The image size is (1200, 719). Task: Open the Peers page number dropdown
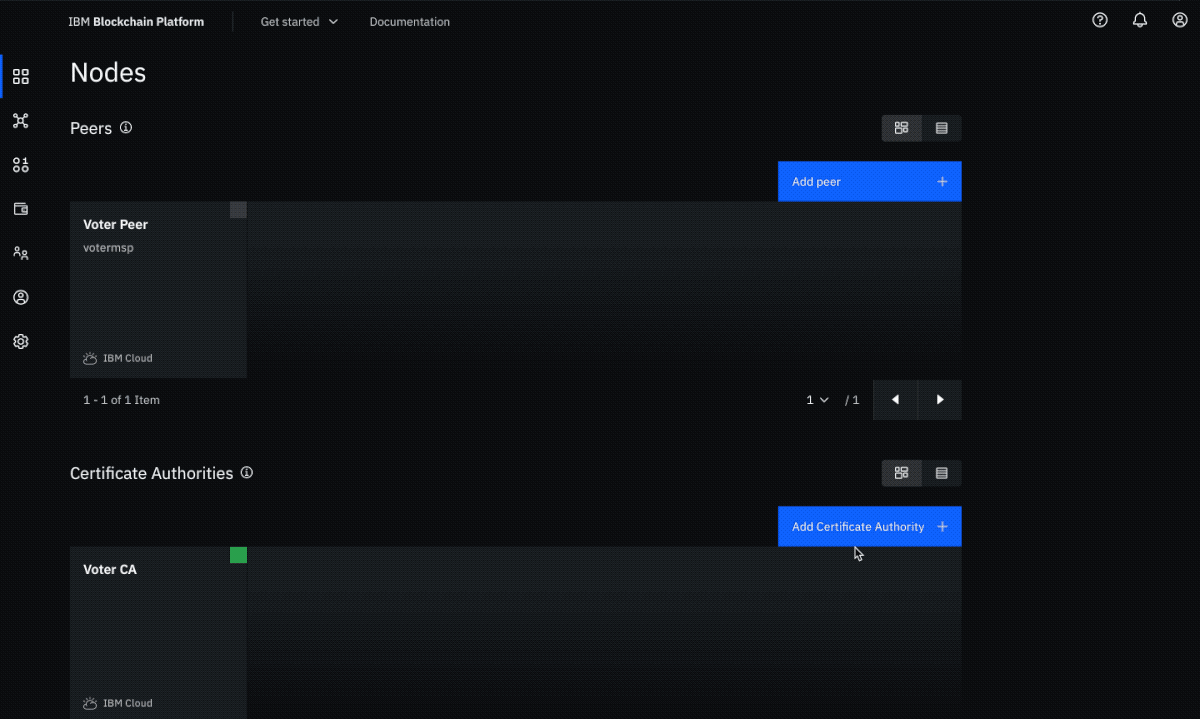pyautogui.click(x=818, y=400)
